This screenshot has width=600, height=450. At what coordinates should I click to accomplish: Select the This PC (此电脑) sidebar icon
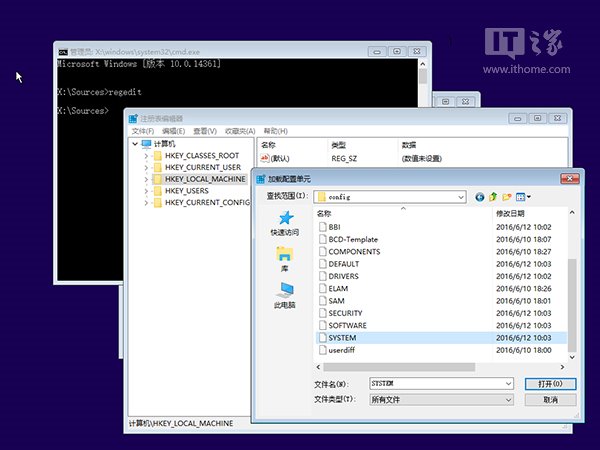pos(285,291)
